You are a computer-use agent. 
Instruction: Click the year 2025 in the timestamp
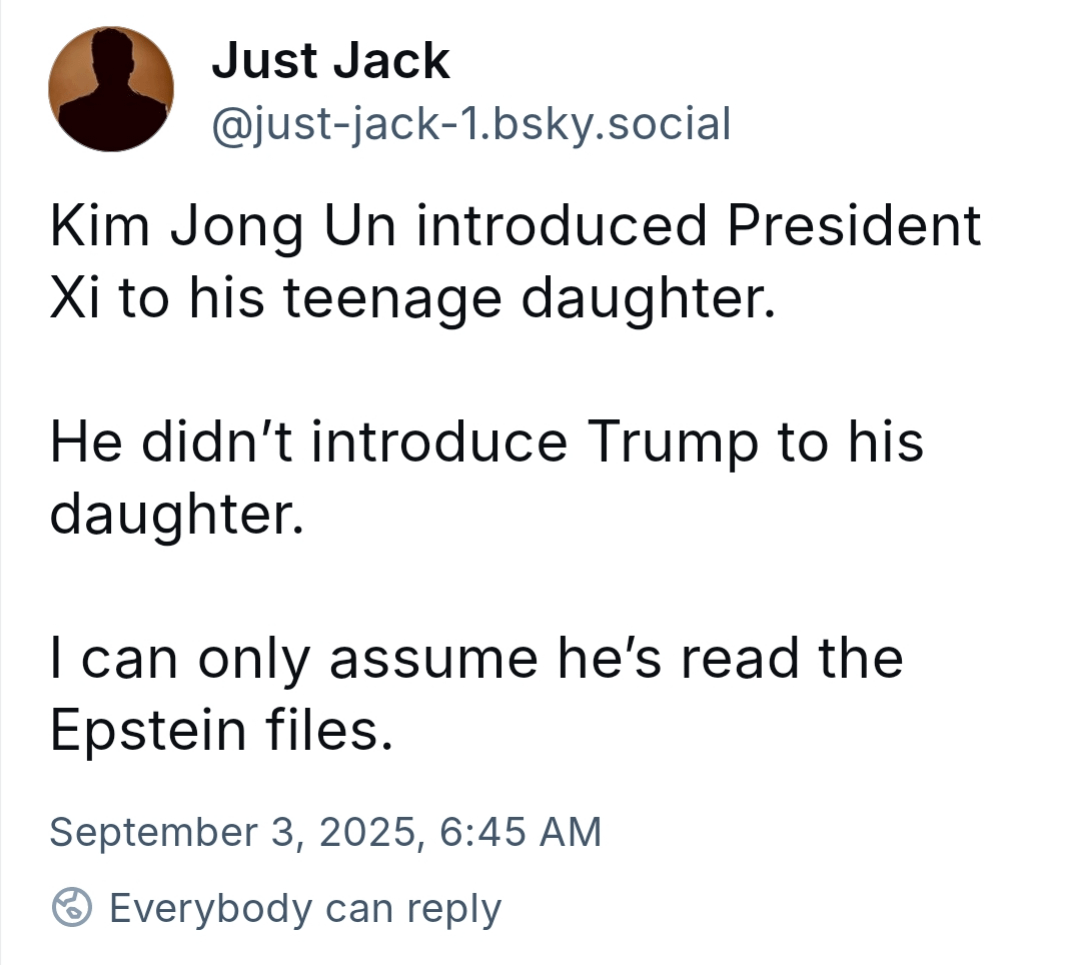point(368,831)
